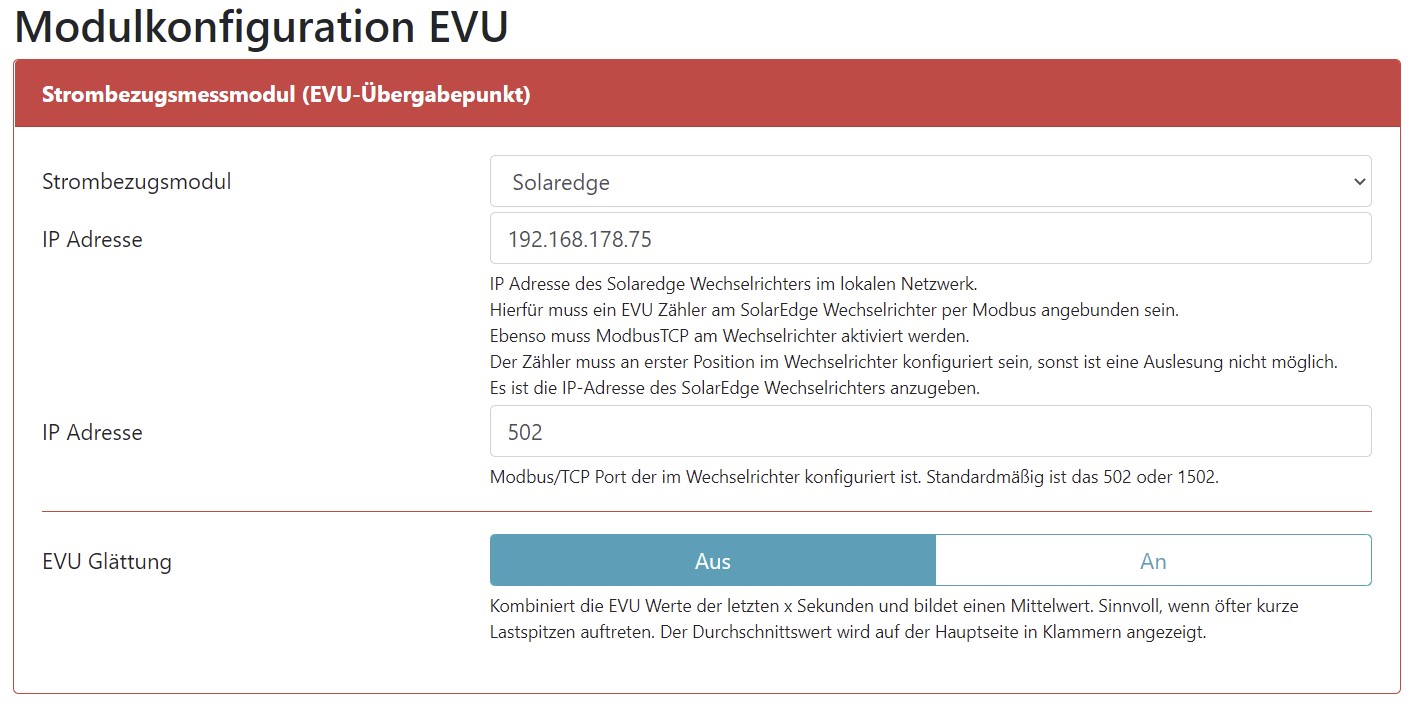Click the chevron arrow of the Solaredge select
Screen dimensions: 1411x706
[1358, 182]
